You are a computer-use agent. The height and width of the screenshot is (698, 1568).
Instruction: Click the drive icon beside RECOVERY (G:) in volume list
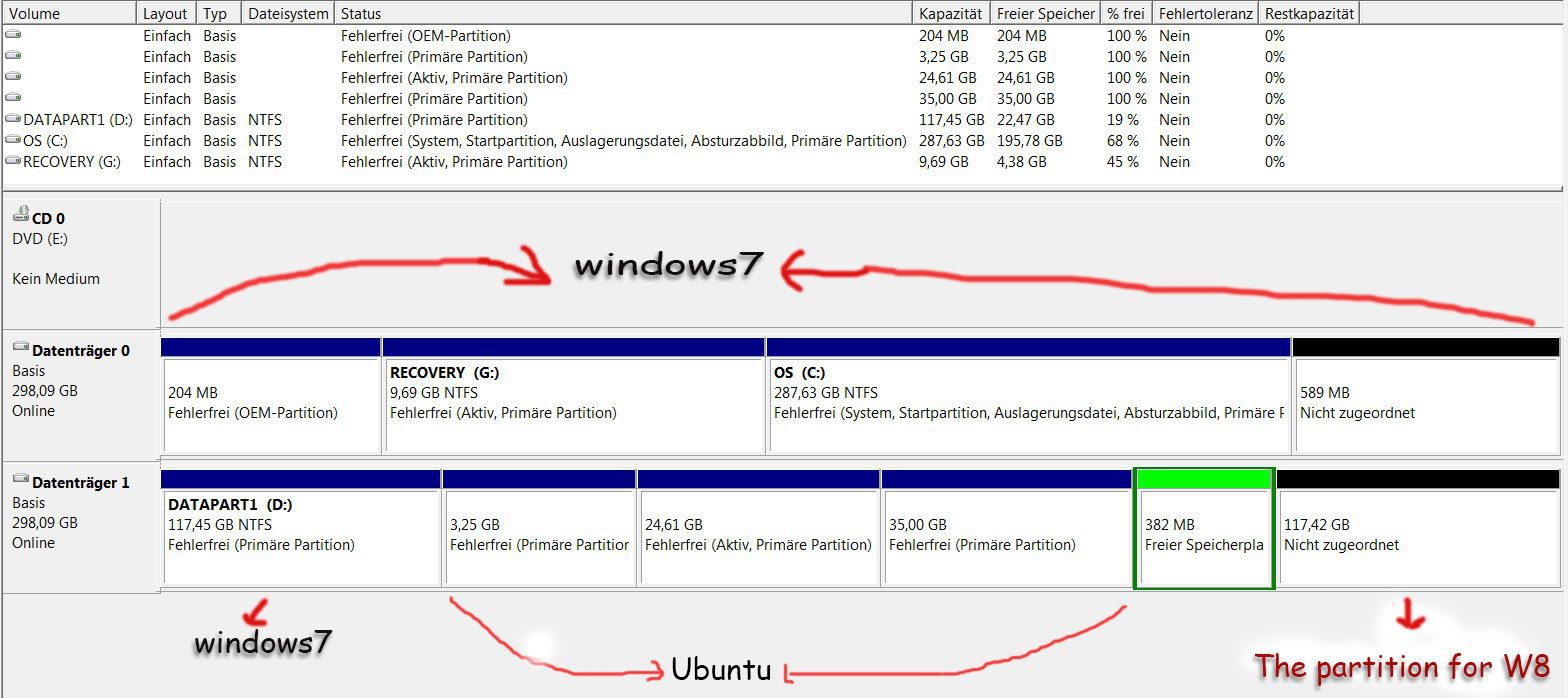13,161
